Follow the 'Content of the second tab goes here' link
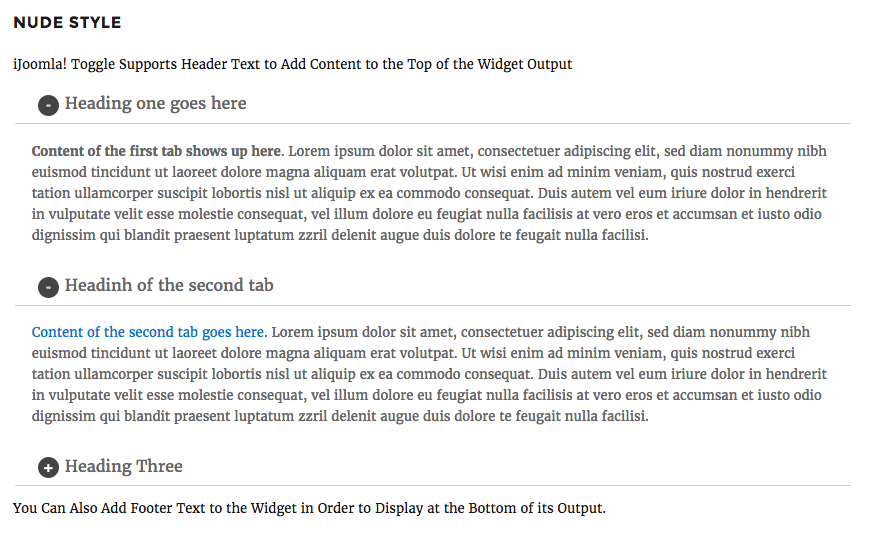The width and height of the screenshot is (879, 539). click(x=147, y=332)
